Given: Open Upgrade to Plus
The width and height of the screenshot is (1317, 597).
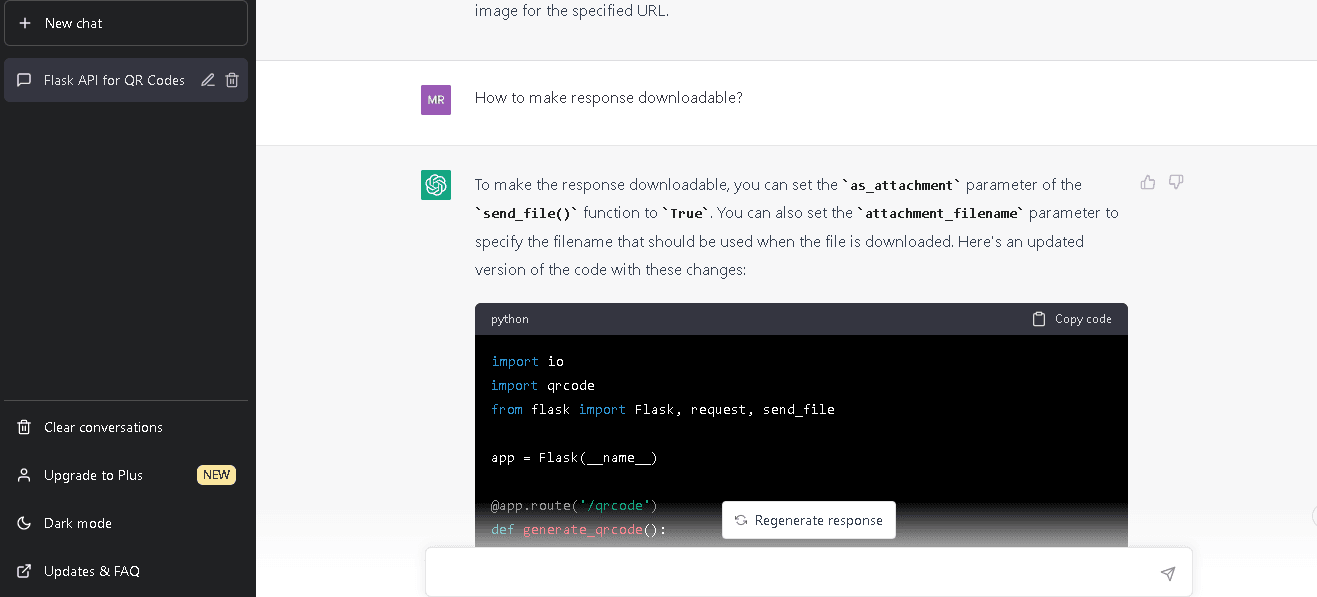Looking at the screenshot, I should [126, 475].
